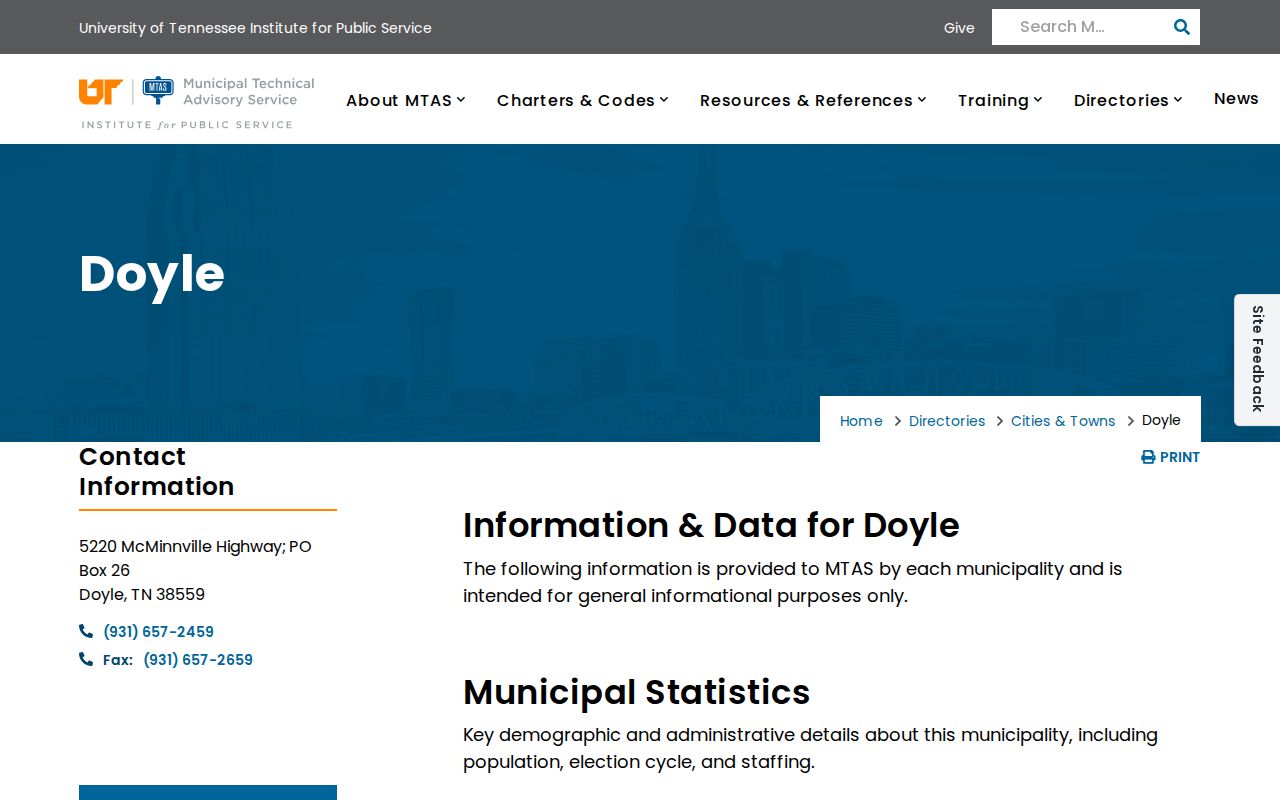Open the UT MTAS logo homepage
The height and width of the screenshot is (800, 1280).
(196, 103)
